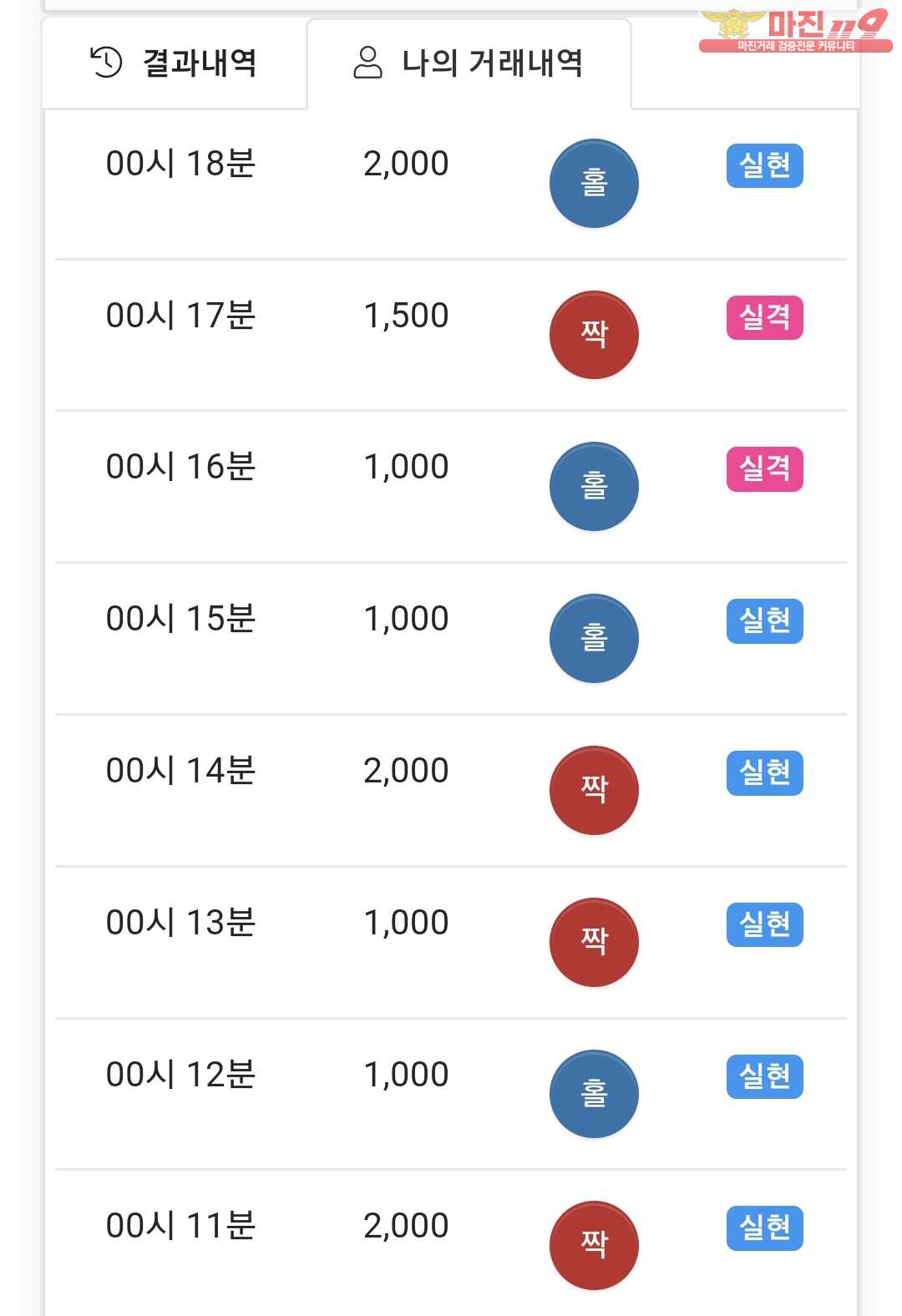
Task: Click the red 짝 circle at 00시 11분
Action: 594,1246
